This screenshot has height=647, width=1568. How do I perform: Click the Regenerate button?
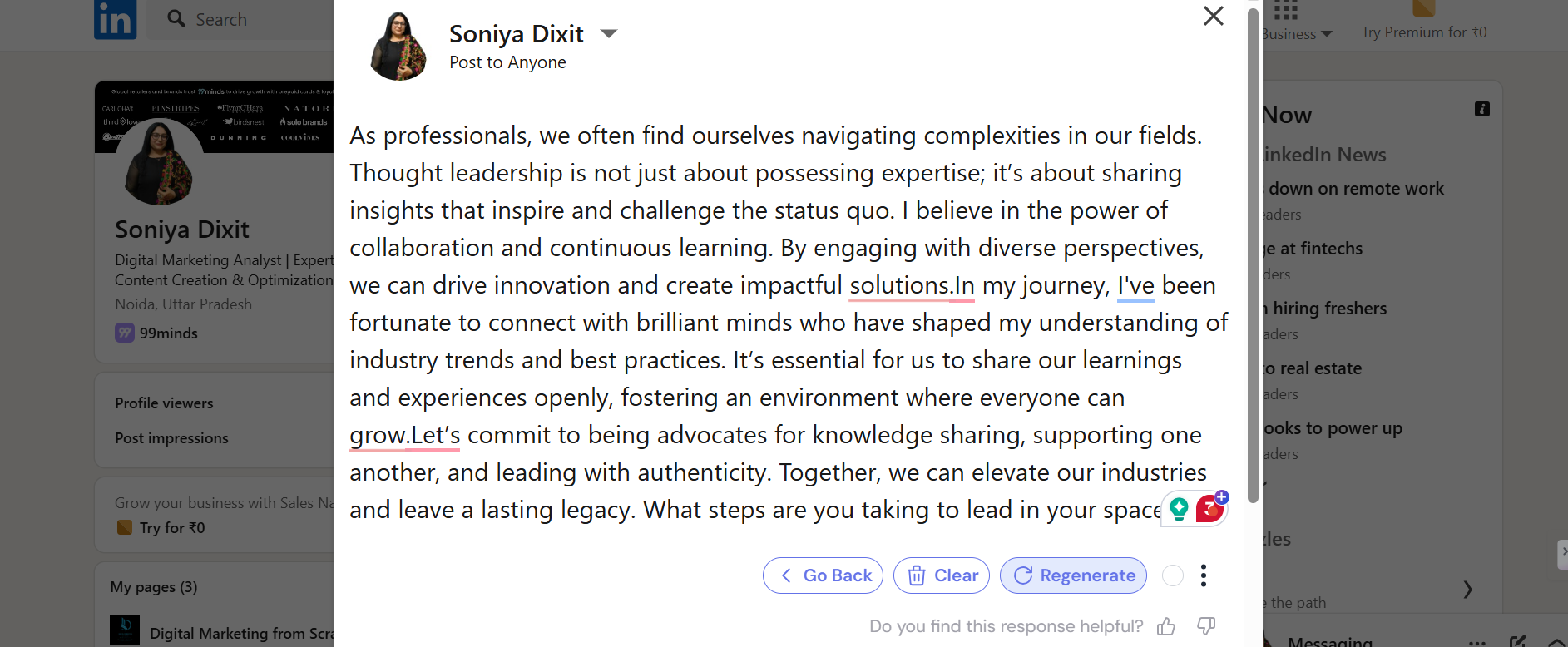(1073, 575)
